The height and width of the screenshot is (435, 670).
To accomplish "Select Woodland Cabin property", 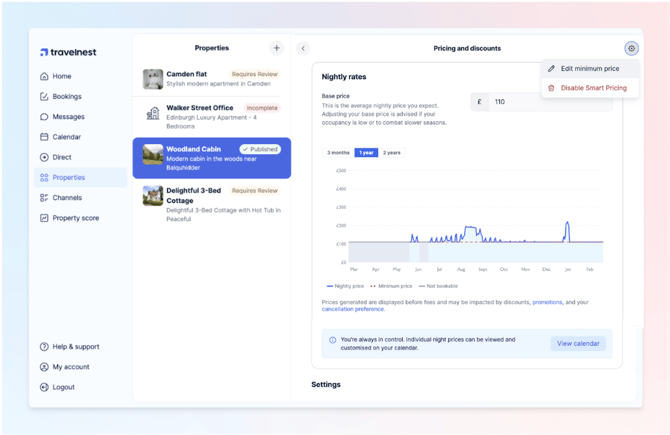I will click(212, 158).
